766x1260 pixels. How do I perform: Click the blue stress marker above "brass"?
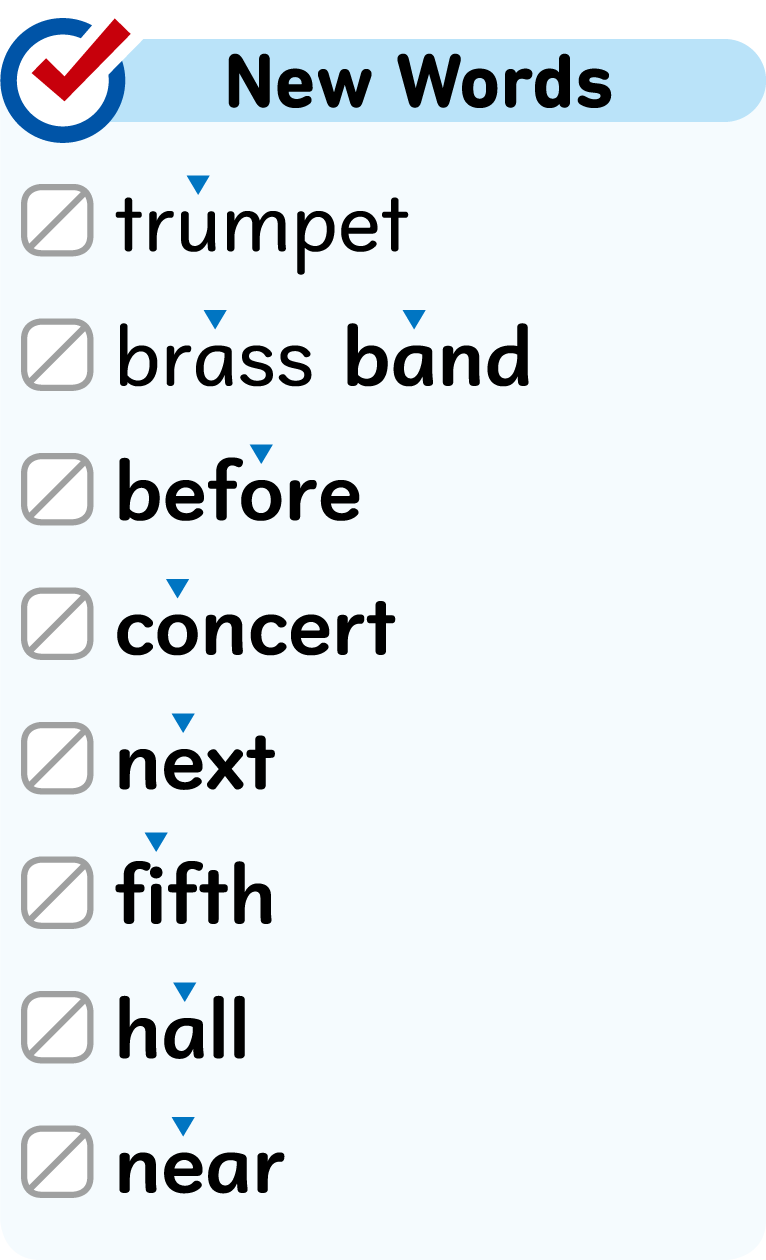215,319
